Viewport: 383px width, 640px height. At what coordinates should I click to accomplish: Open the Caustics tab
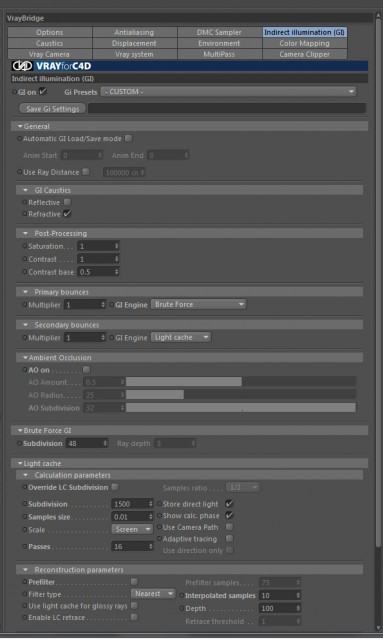[x=50, y=43]
